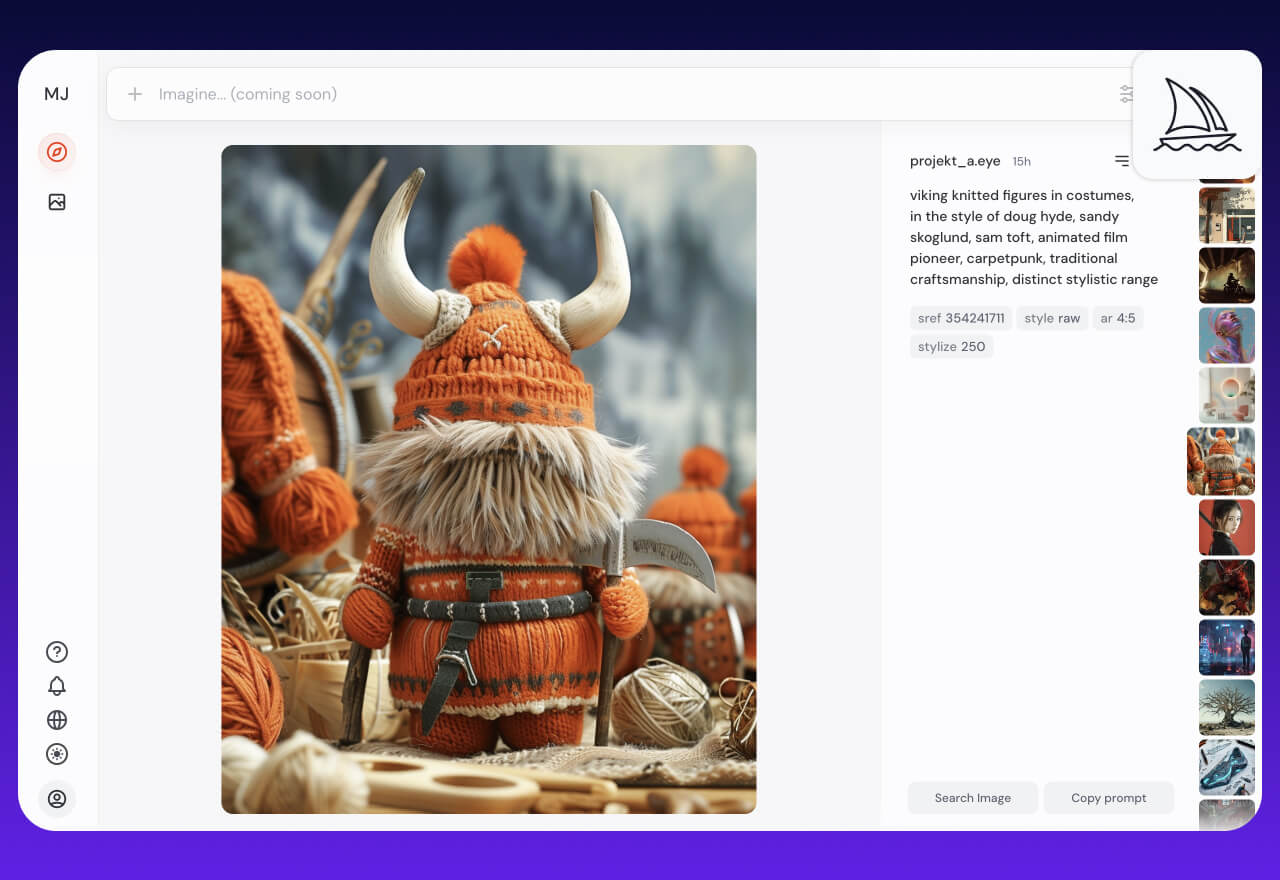
Task: Toggle light mode with sun icon
Action: click(57, 754)
